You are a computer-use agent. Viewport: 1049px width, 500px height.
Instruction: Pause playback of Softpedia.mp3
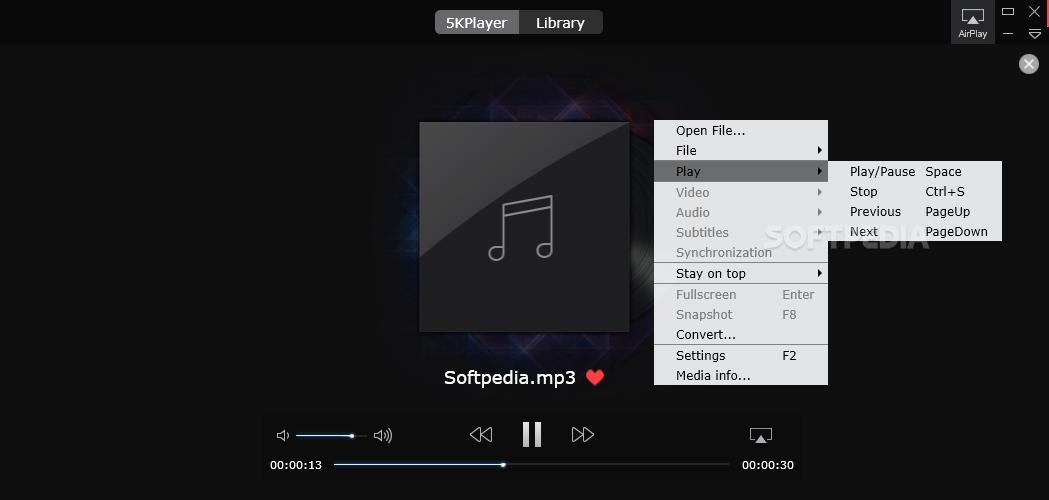click(x=532, y=434)
